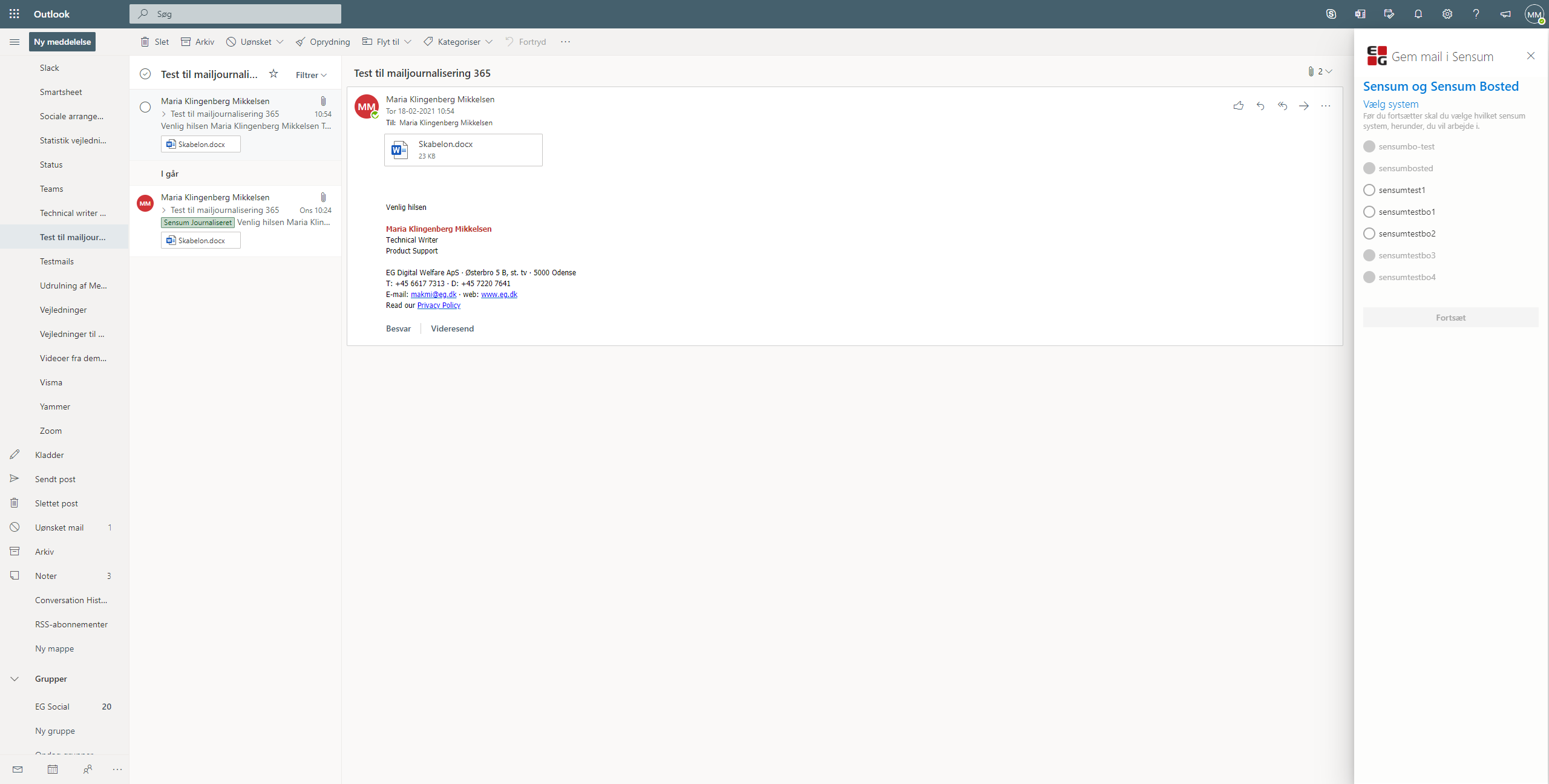Click the OneNote feed icon in top bar

click(1360, 14)
